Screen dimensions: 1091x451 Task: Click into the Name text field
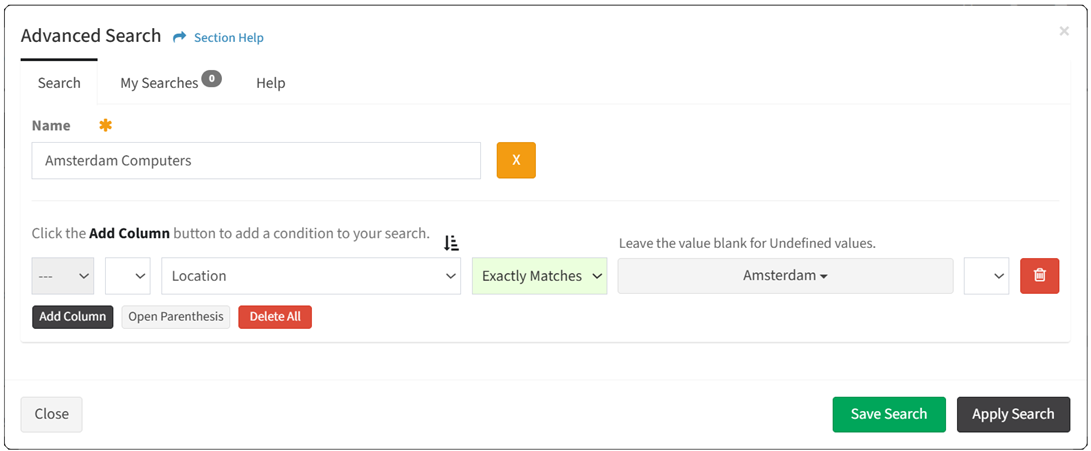pos(256,160)
